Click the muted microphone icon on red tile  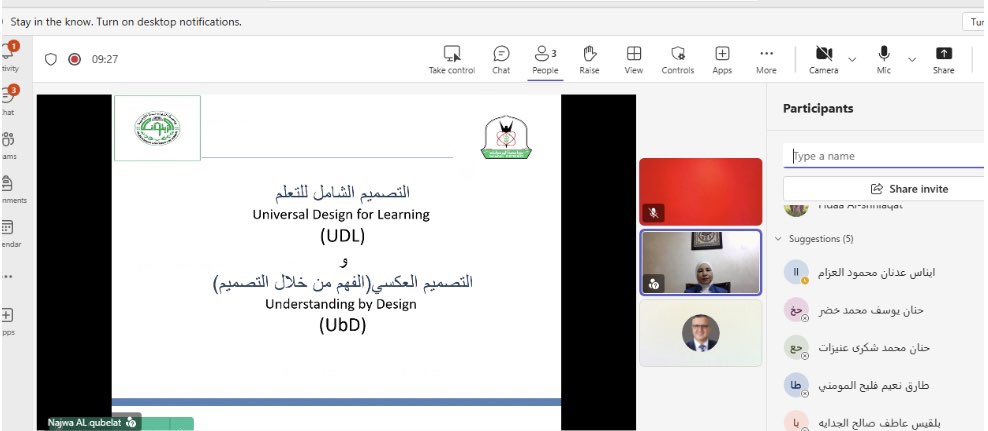(653, 213)
